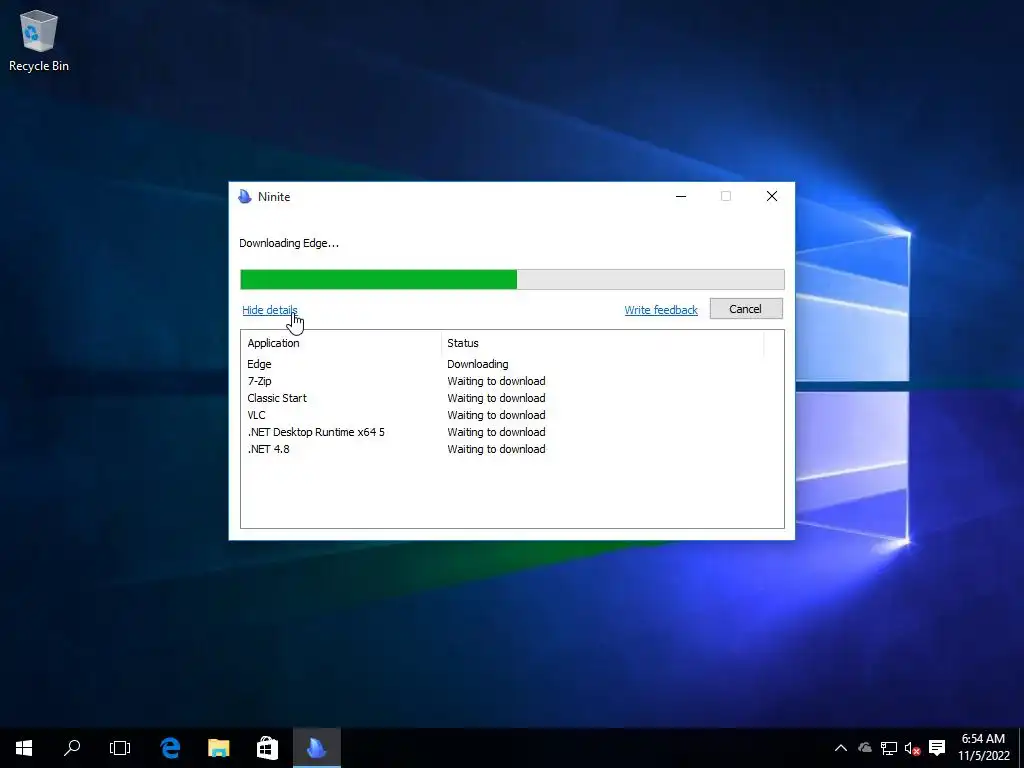Click the Ninite logo in the title bar
The image size is (1024, 768).
coord(245,197)
